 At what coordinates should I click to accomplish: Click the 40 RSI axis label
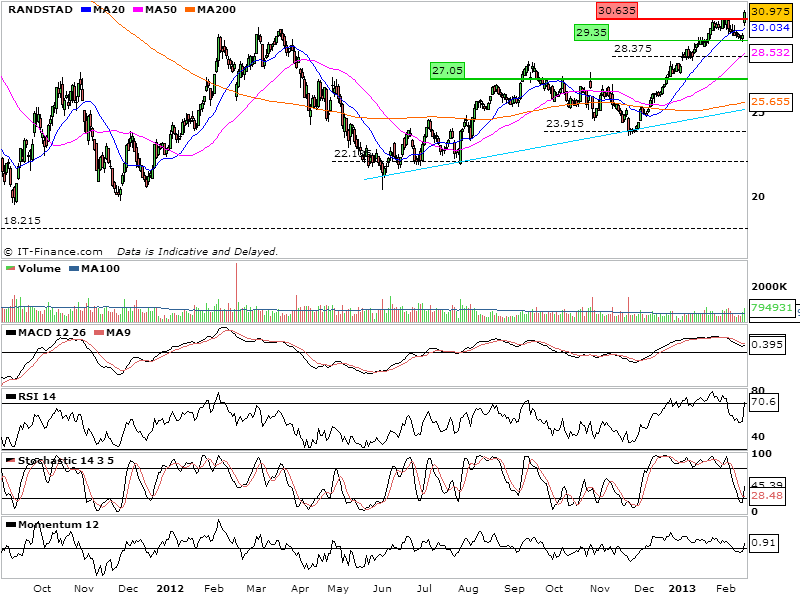tap(758, 436)
